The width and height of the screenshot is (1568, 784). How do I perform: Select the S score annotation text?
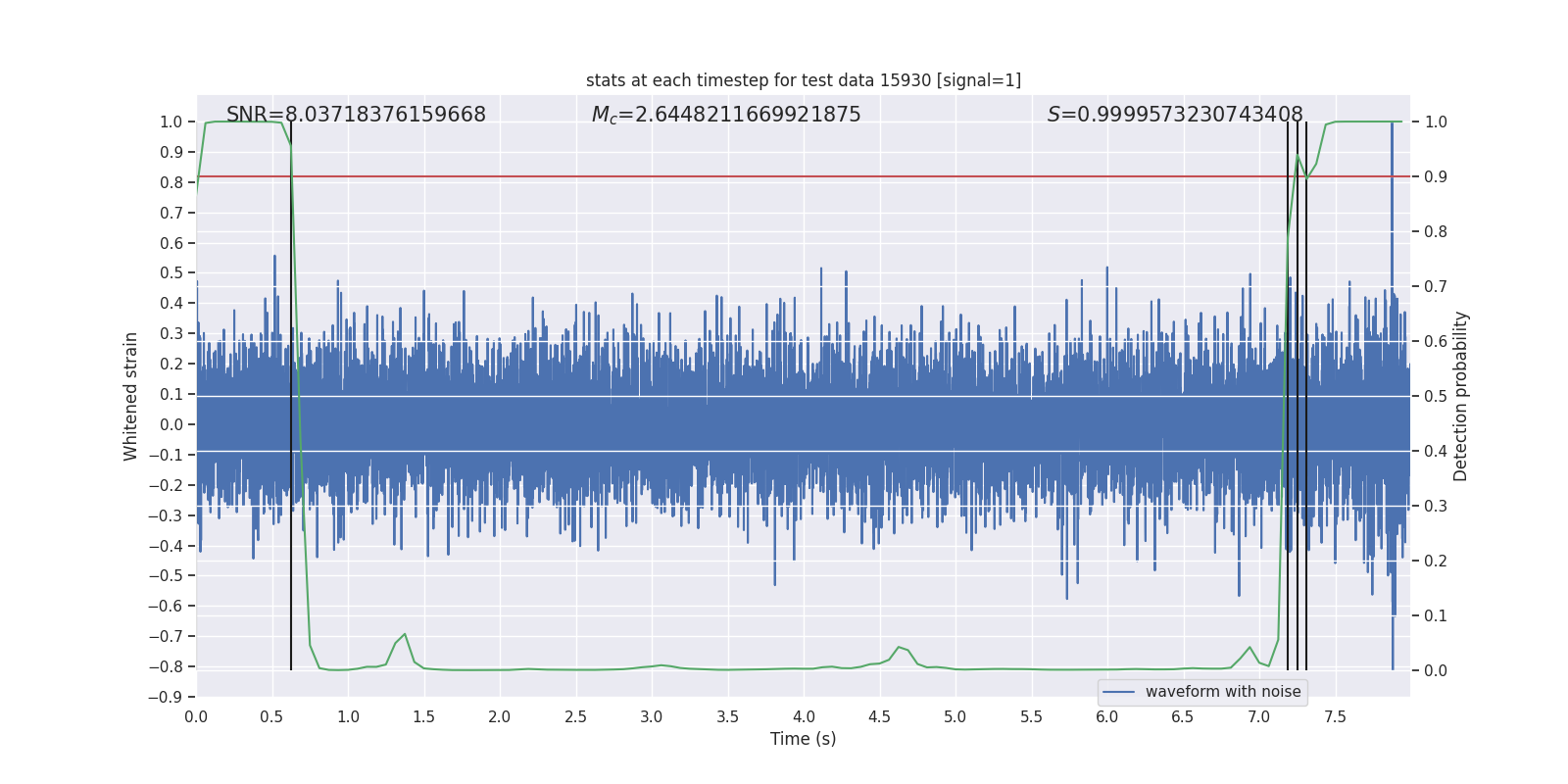(1175, 115)
